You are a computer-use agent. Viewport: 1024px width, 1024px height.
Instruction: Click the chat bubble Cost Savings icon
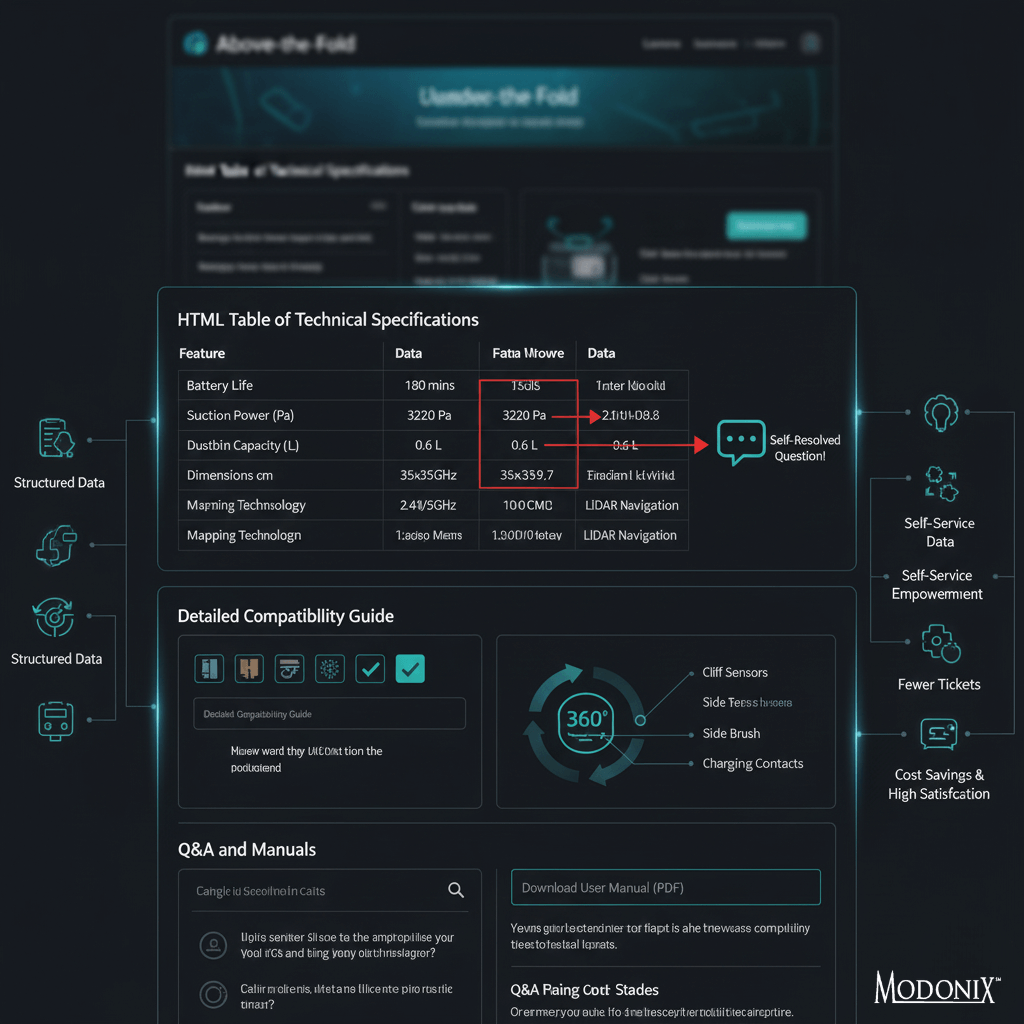(940, 733)
